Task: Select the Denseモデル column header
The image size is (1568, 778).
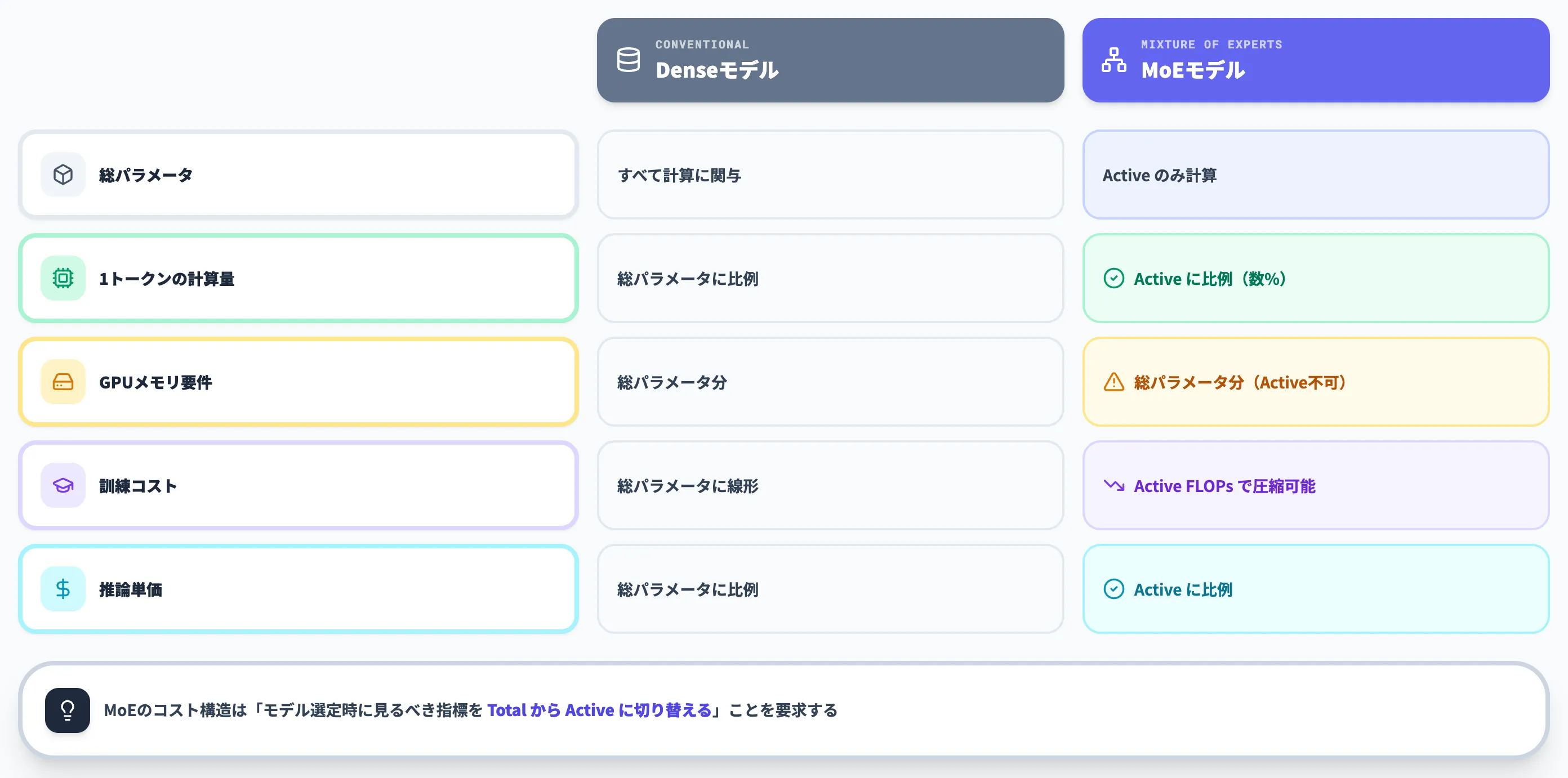Action: [x=830, y=60]
